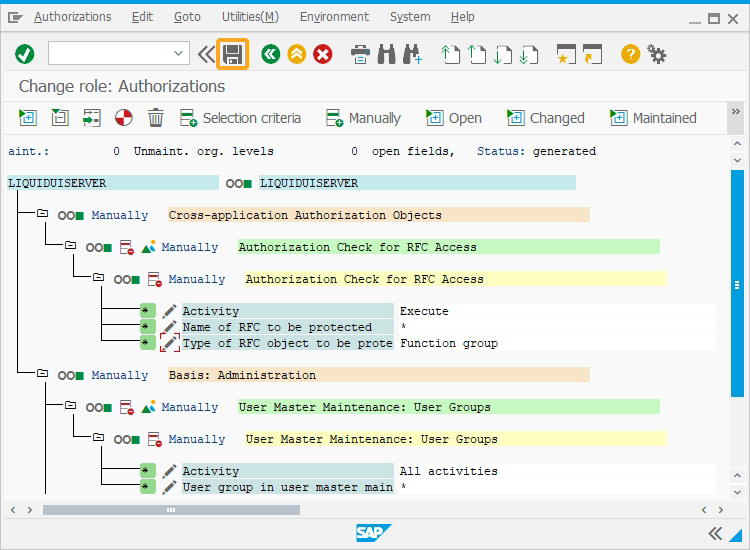Click the generate shortcut icon
The width and height of the screenshot is (750, 550).
tap(593, 54)
